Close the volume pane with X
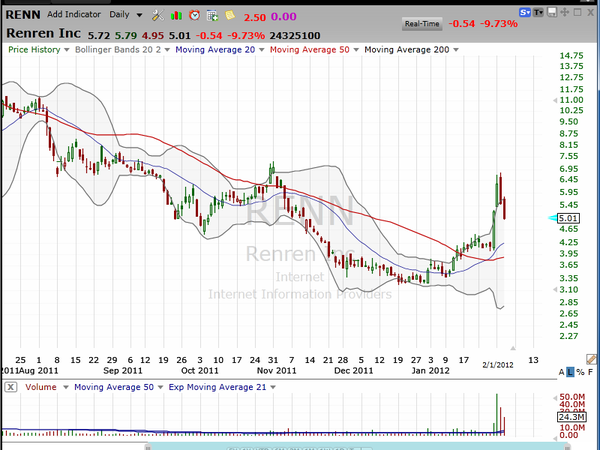This screenshot has width=600, height=450. [x=11, y=387]
